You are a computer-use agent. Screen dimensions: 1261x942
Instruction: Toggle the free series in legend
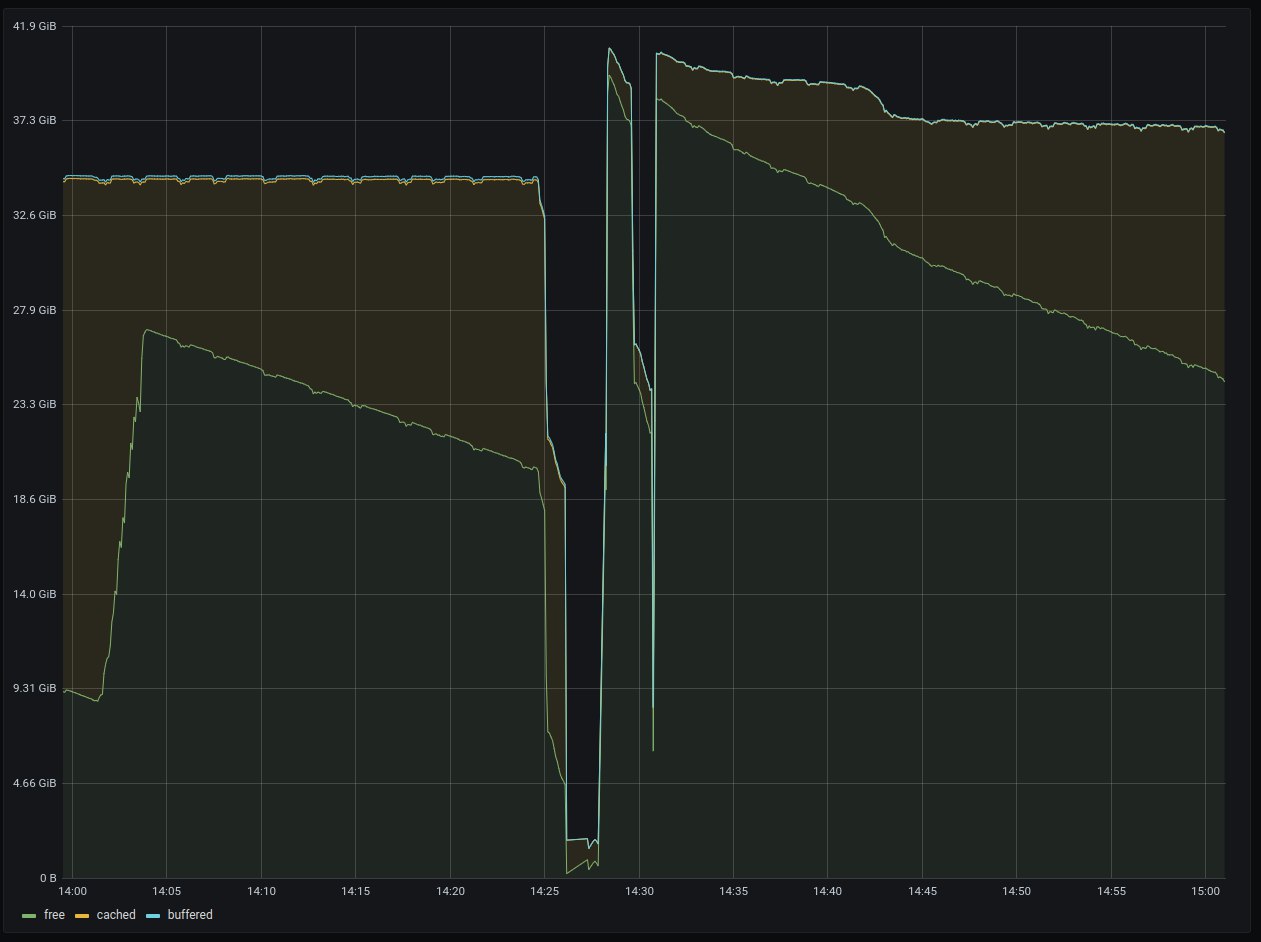(x=54, y=915)
